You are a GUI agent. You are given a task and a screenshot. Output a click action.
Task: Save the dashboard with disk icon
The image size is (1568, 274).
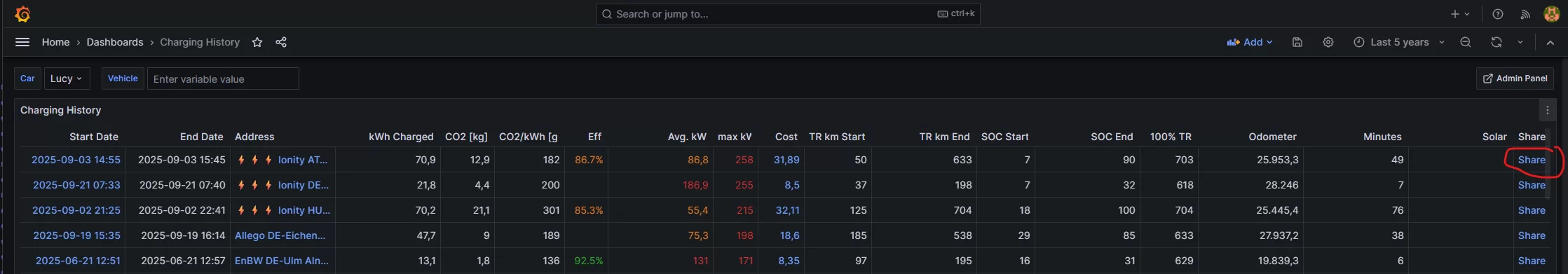(1297, 42)
